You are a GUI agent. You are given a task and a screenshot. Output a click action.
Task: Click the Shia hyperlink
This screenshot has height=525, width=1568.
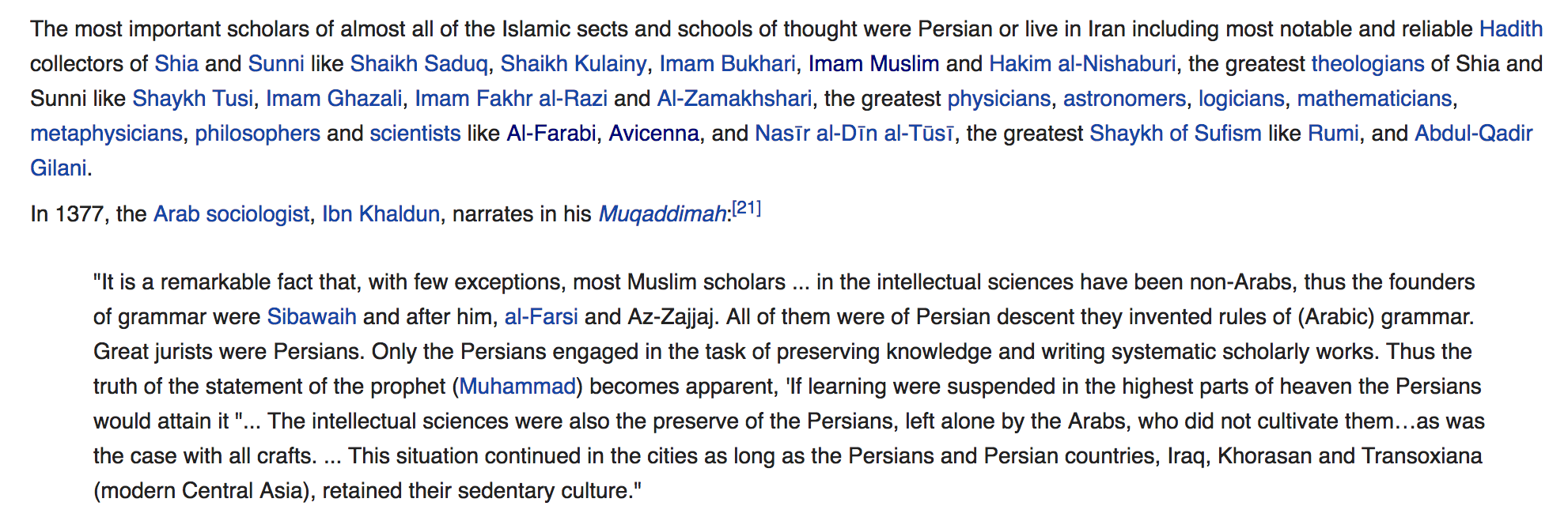[x=176, y=64]
